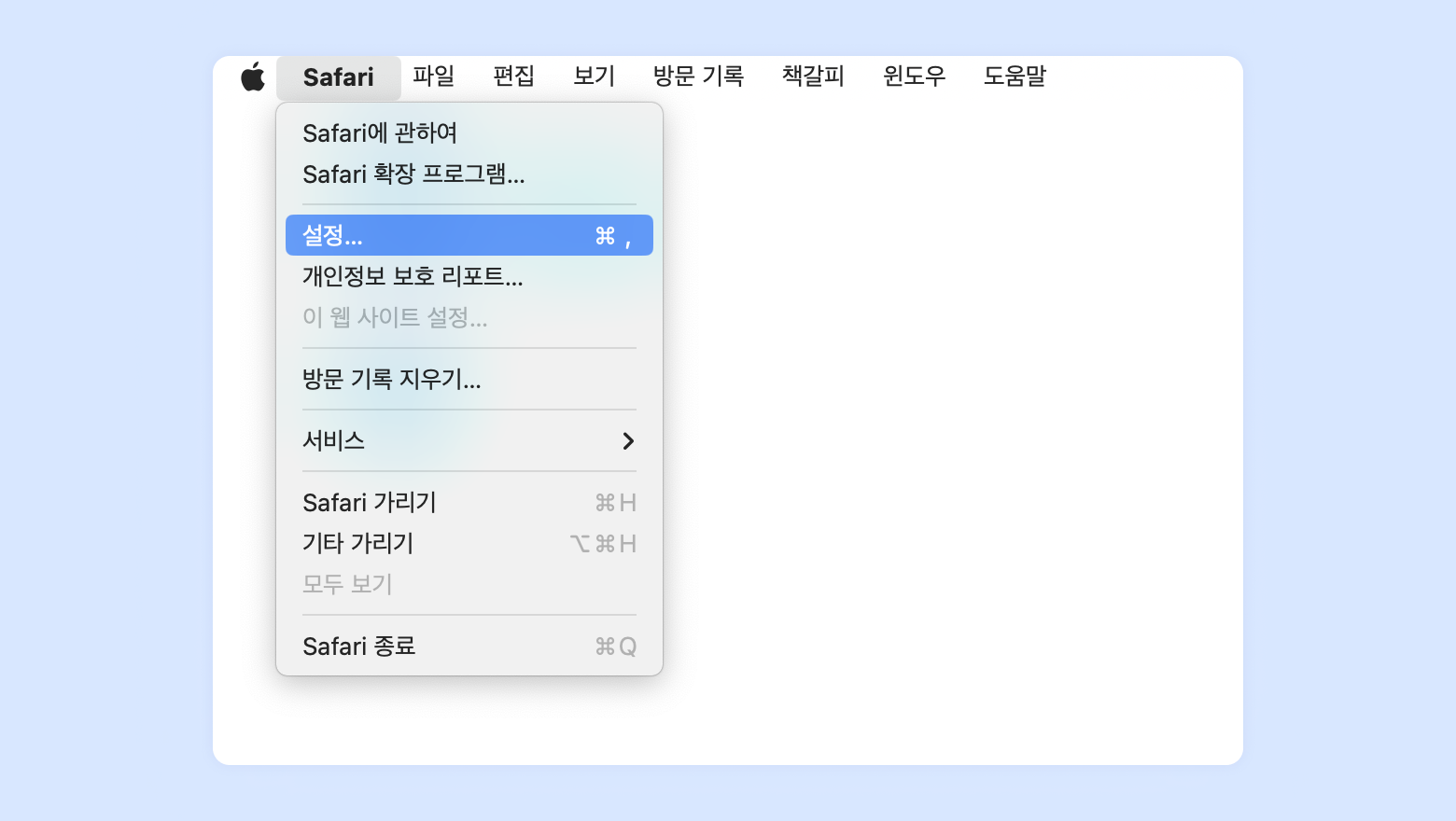
Task: Open the 편집 menu
Action: click(514, 77)
